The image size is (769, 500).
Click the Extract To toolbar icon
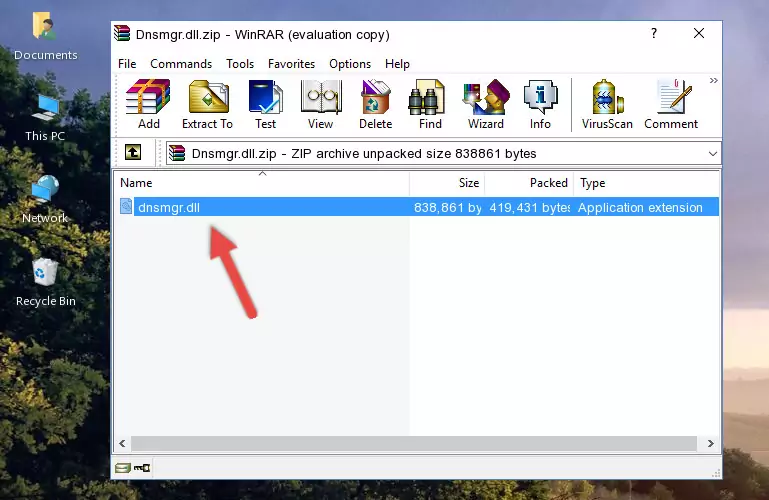207,104
